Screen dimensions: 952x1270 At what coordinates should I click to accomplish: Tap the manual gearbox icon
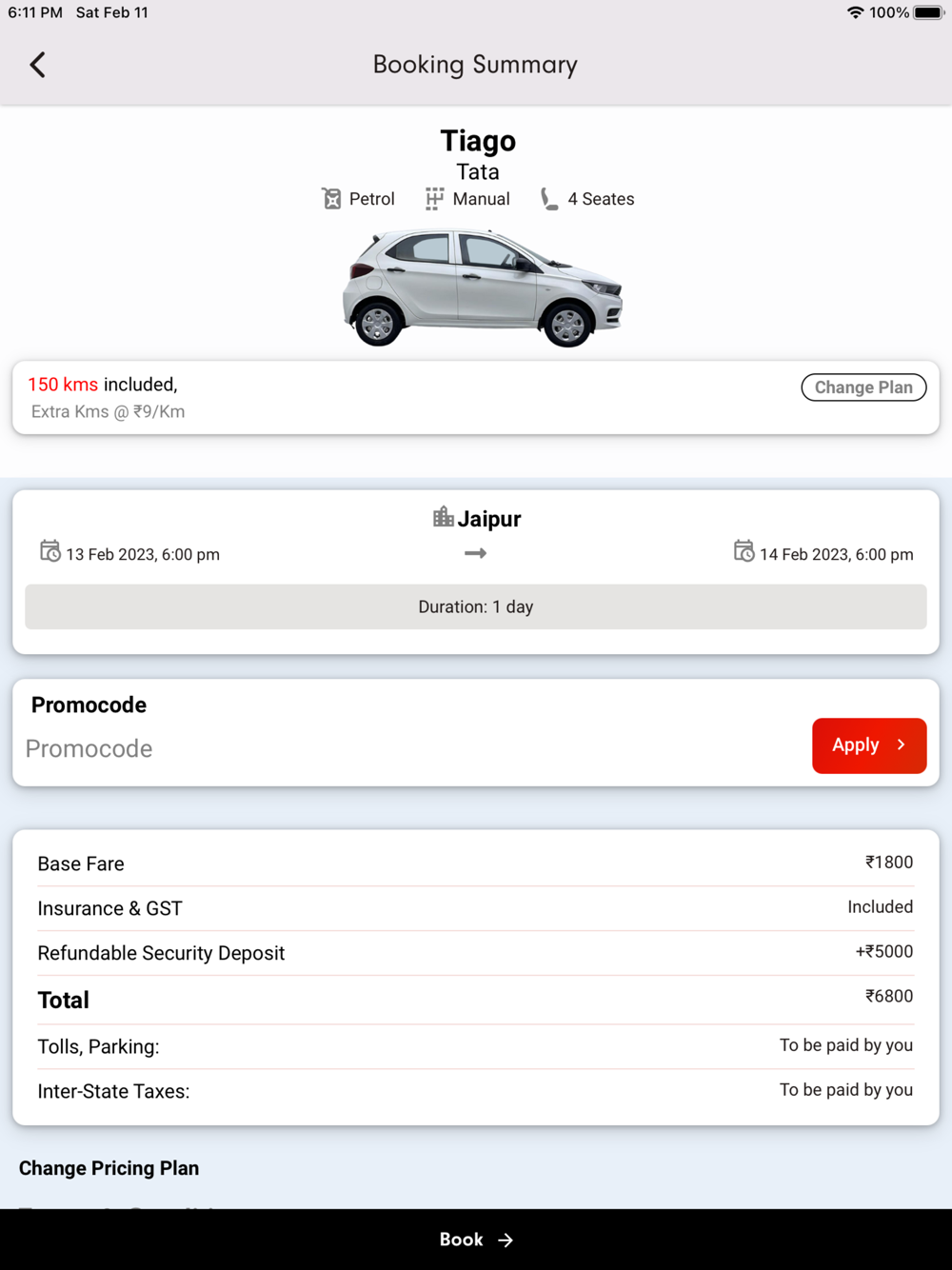tap(434, 198)
